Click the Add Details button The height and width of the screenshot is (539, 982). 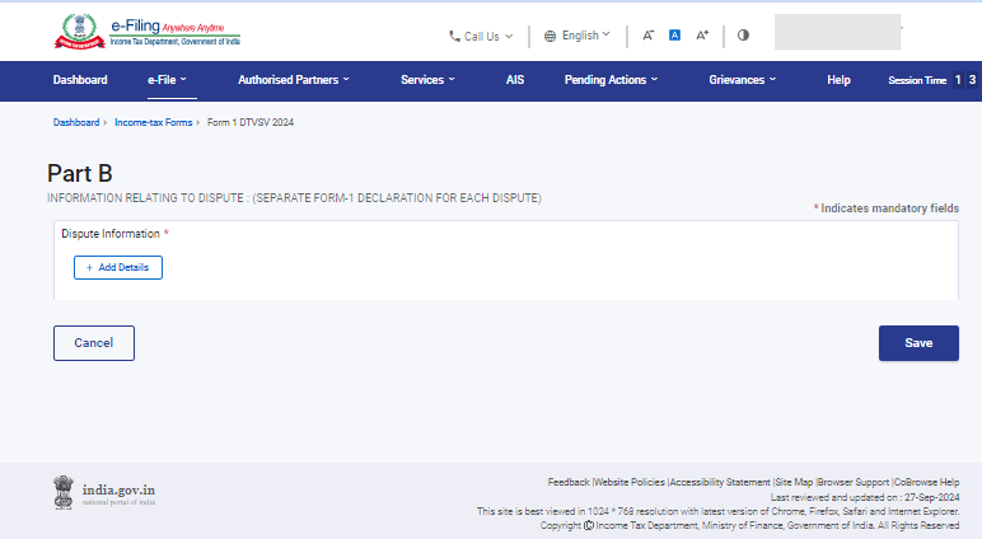click(x=118, y=268)
